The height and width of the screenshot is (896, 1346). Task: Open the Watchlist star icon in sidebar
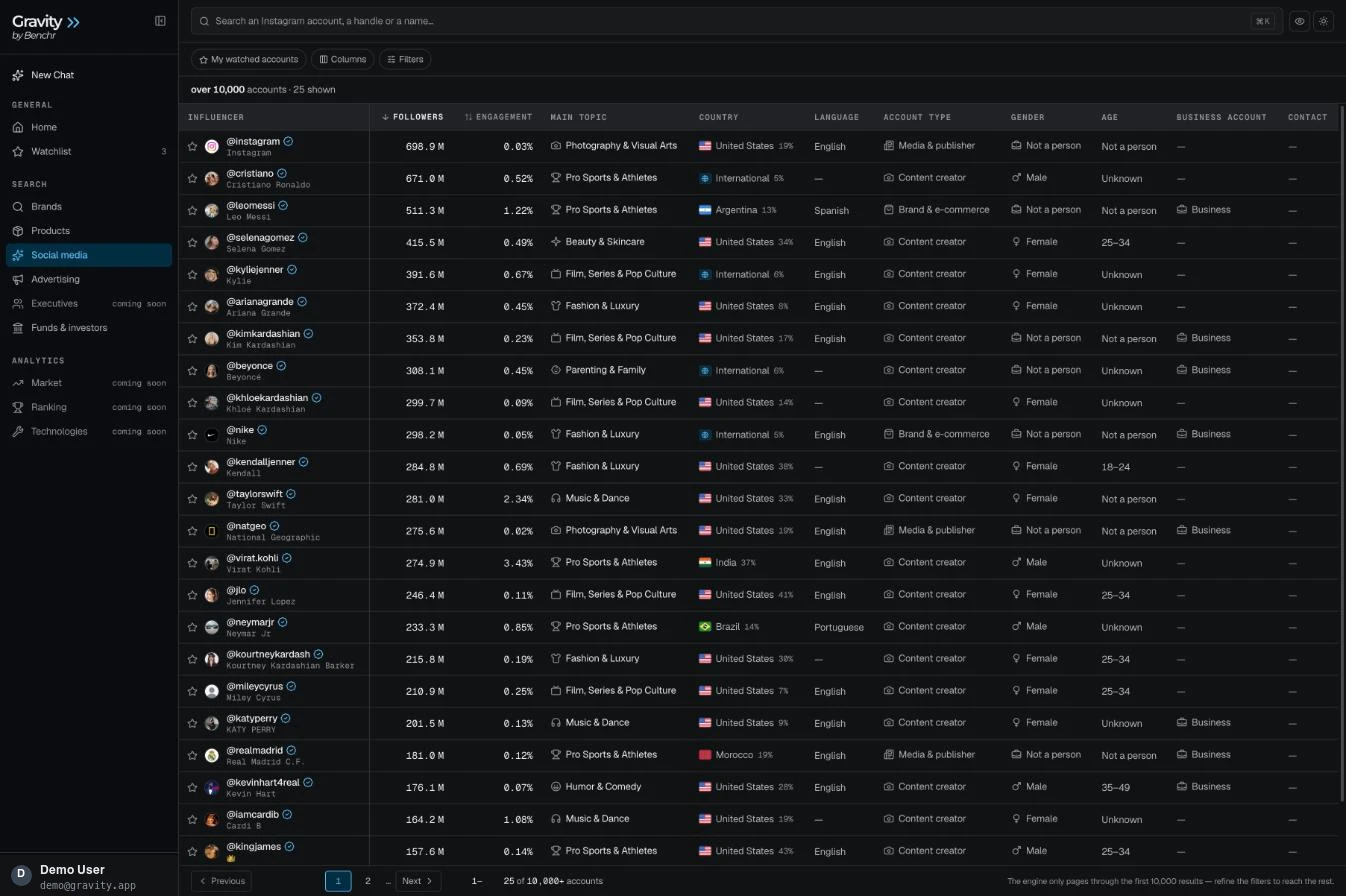coord(18,152)
